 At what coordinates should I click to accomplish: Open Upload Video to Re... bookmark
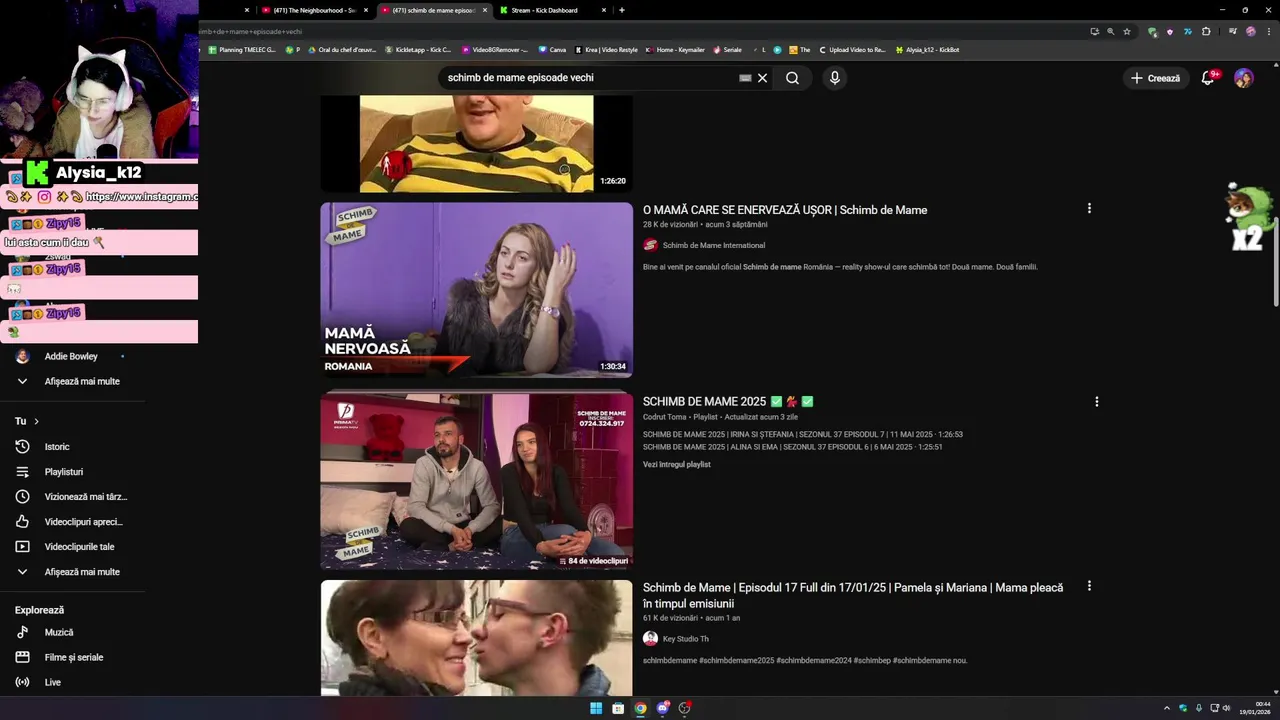click(x=852, y=49)
